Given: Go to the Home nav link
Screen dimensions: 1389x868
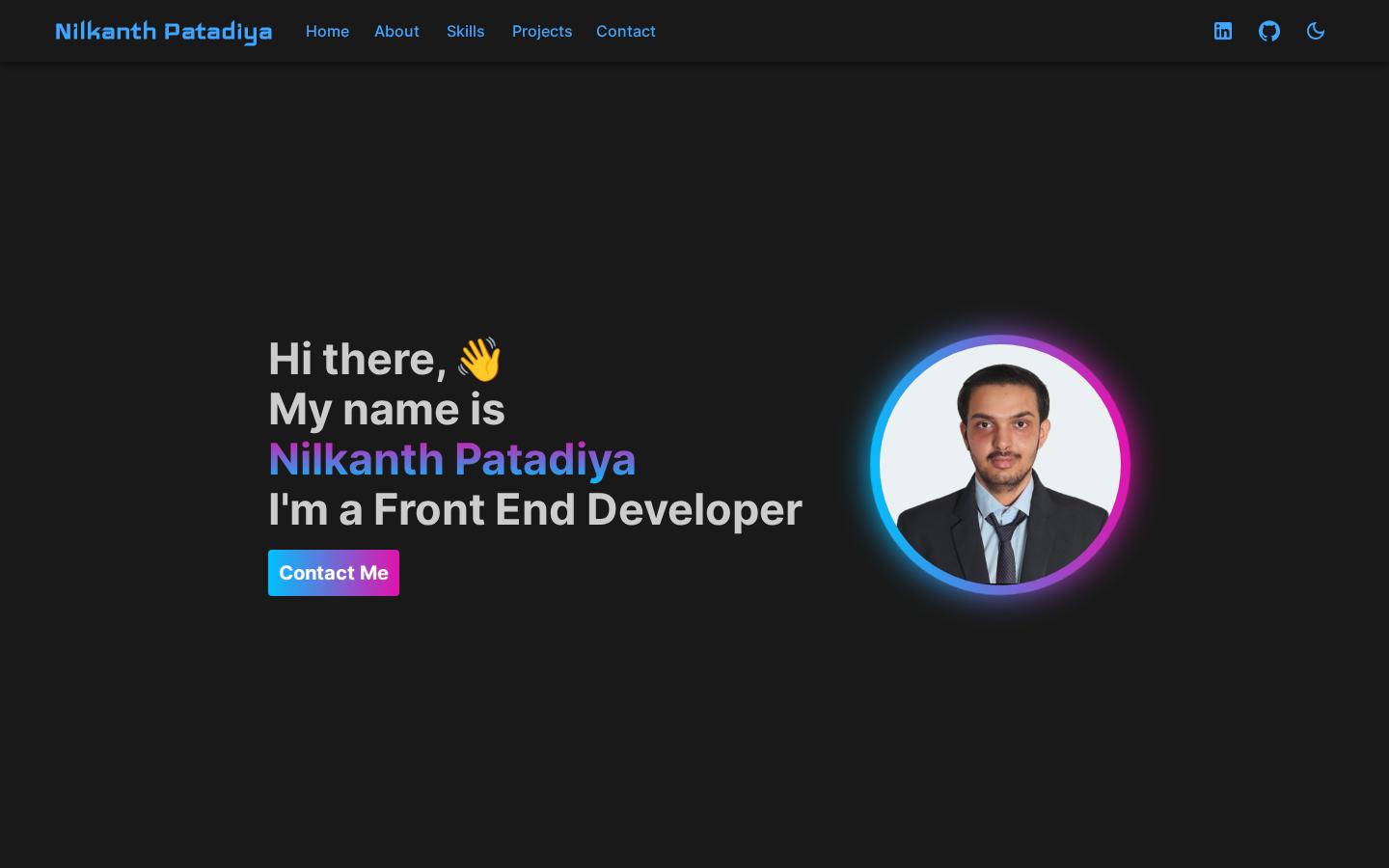Looking at the screenshot, I should [x=327, y=31].
